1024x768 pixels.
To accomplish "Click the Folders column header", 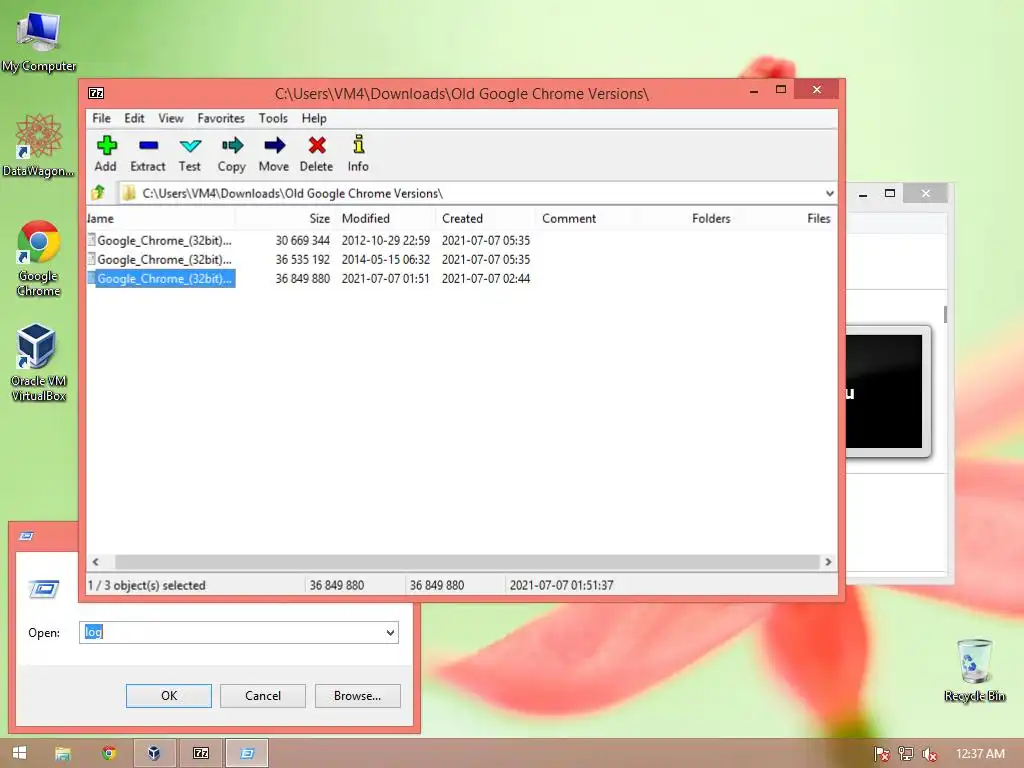I will coord(686,219).
